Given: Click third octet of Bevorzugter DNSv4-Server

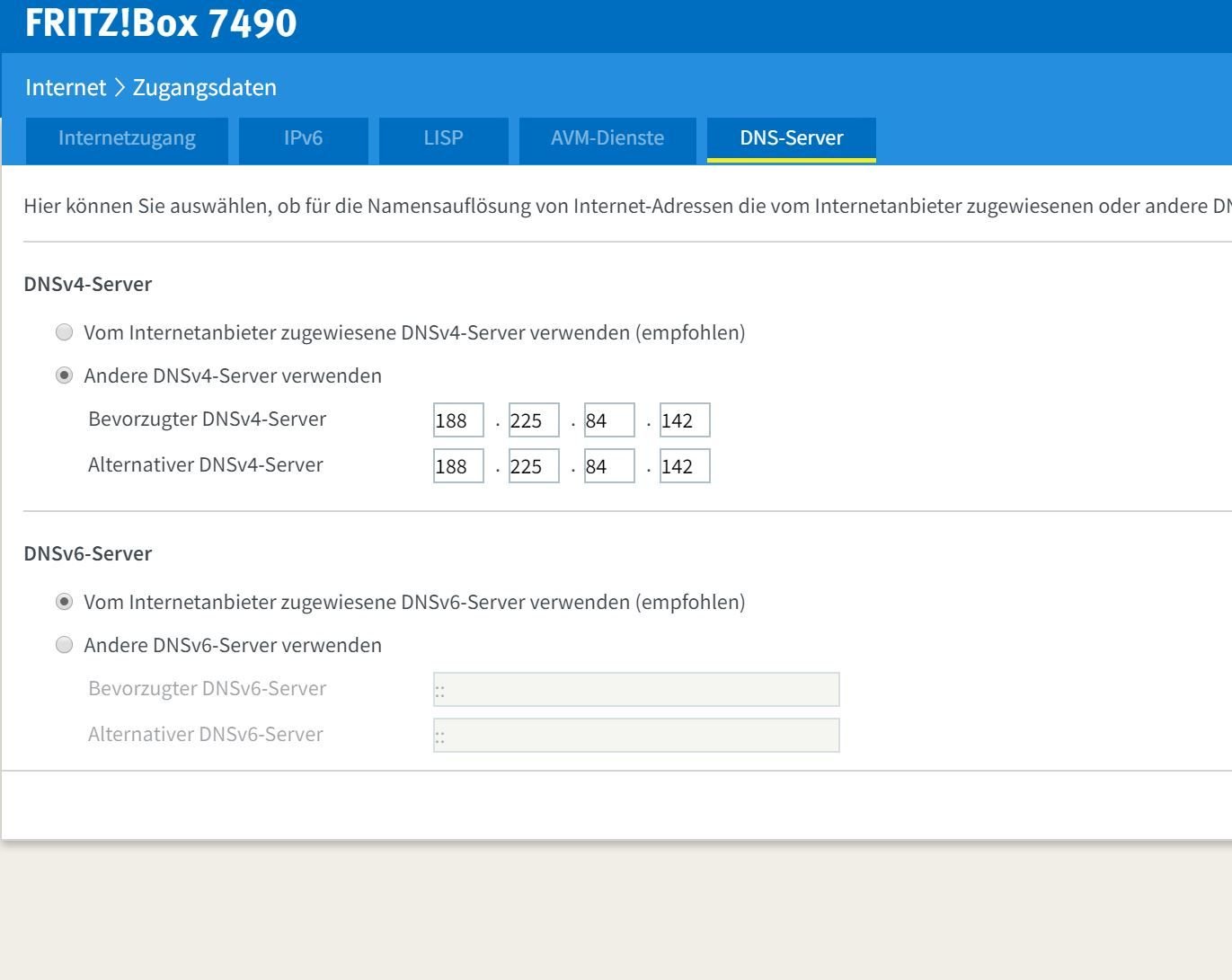Looking at the screenshot, I should [x=609, y=420].
